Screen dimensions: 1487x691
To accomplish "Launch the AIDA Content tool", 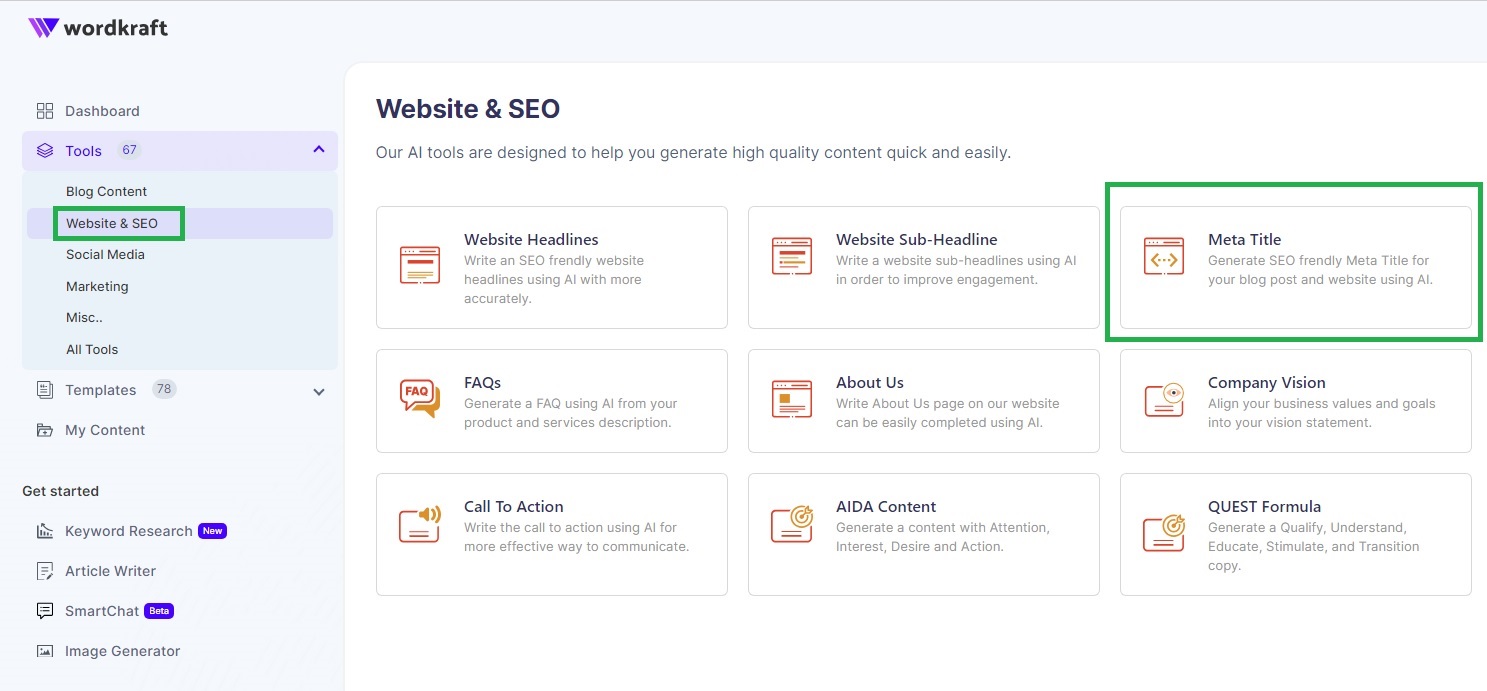I will pyautogui.click(x=923, y=534).
